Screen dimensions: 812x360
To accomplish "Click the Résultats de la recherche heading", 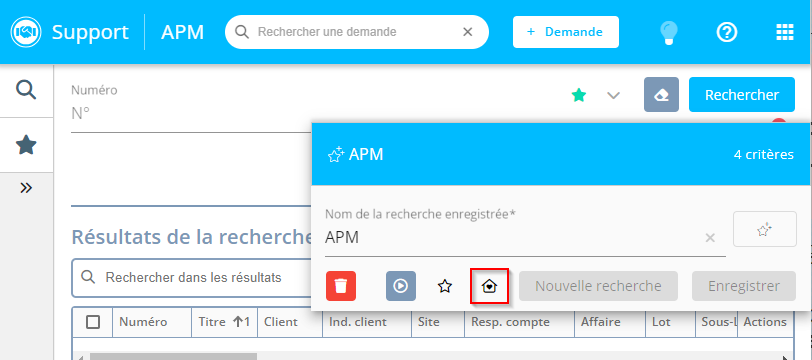I will tap(192, 237).
